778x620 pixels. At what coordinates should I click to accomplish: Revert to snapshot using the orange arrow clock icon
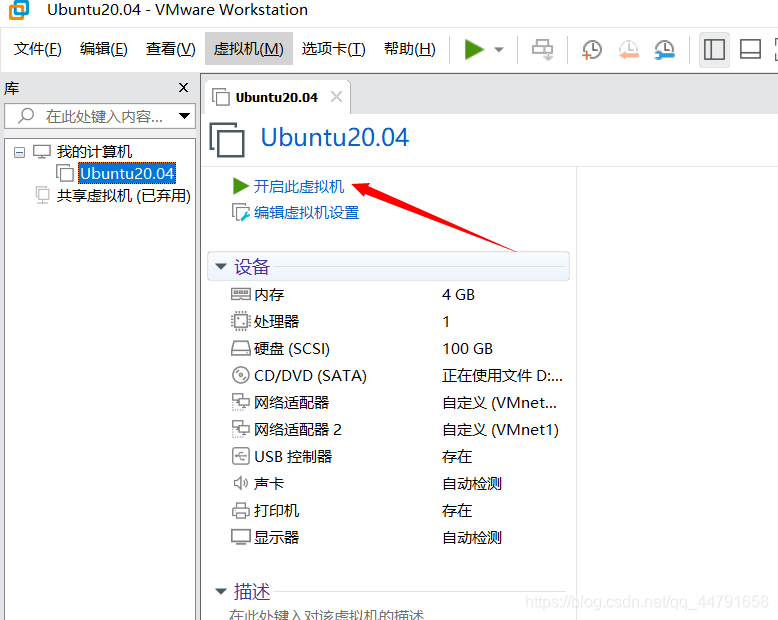(629, 50)
